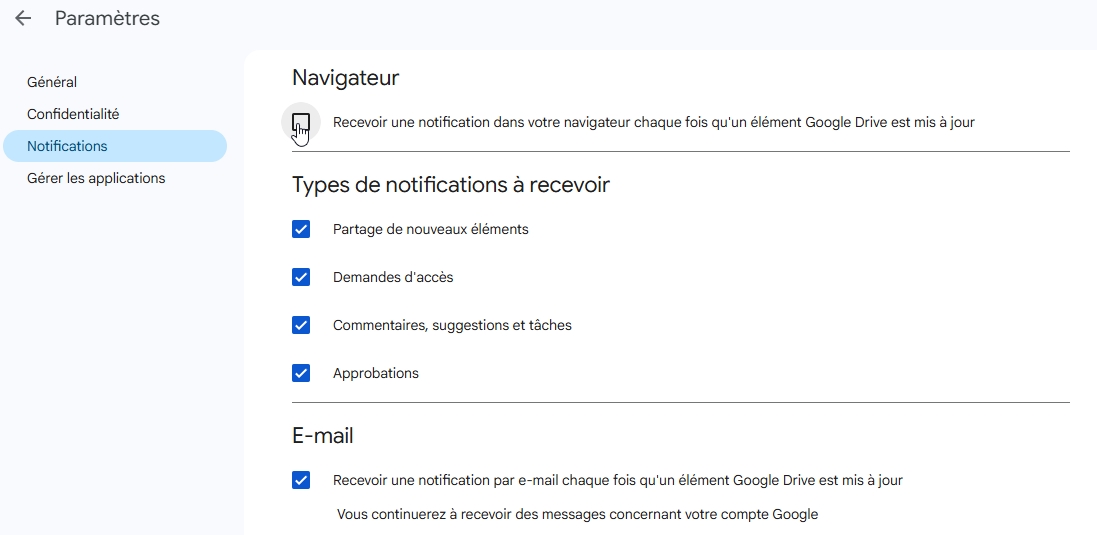
Task: Click the 'Demandes d'accès' label text
Action: [x=393, y=277]
